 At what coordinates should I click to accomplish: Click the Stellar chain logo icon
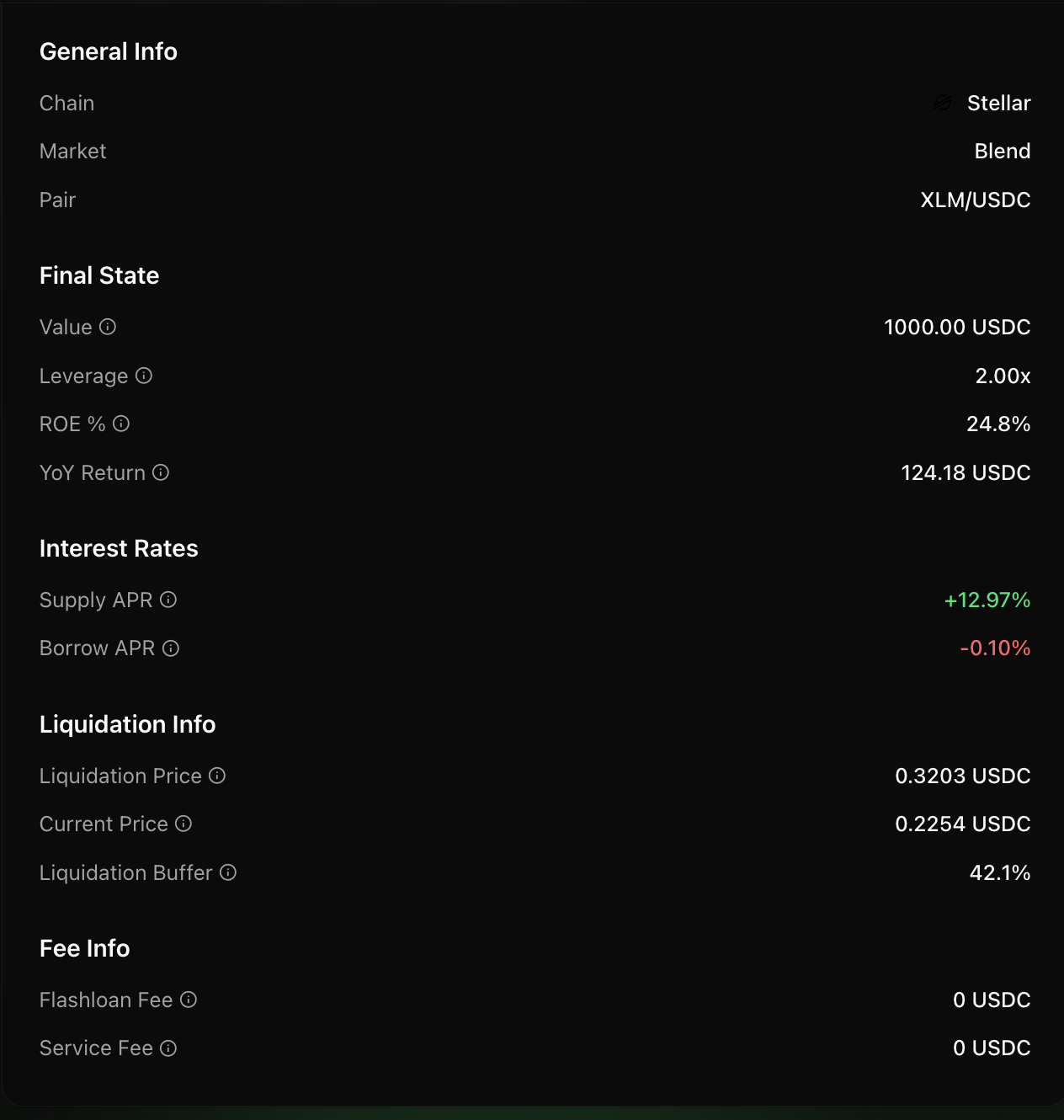click(x=943, y=103)
